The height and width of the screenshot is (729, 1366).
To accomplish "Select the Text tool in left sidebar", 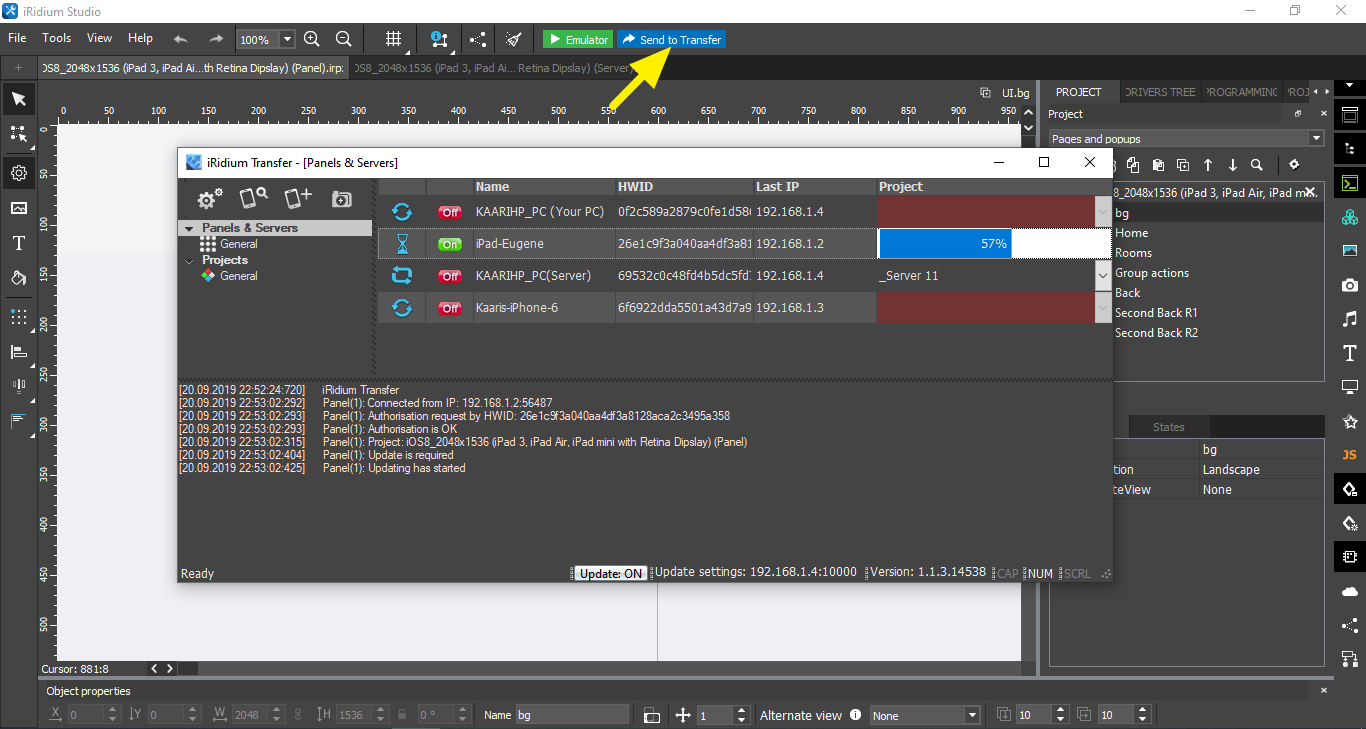I will click(x=18, y=243).
